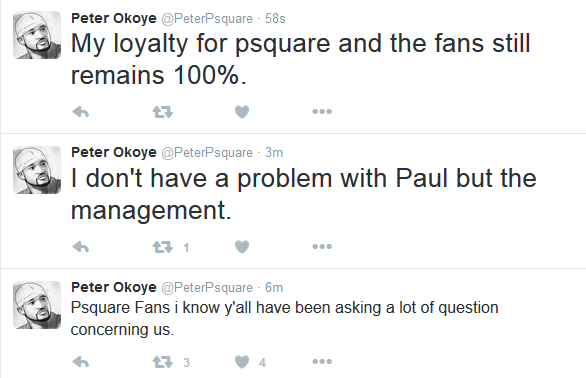
Task: Reply to the problem with Paul tweet
Action: coord(81,247)
